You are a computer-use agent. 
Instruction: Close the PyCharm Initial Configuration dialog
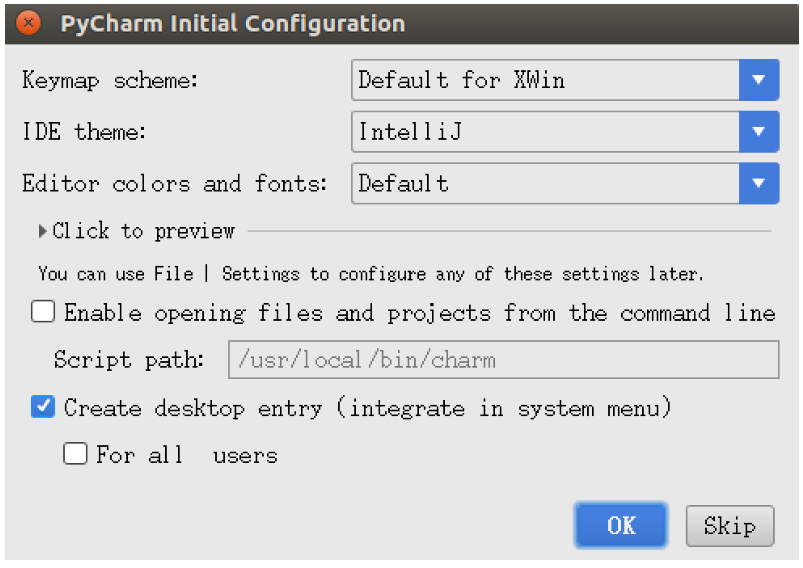28,23
